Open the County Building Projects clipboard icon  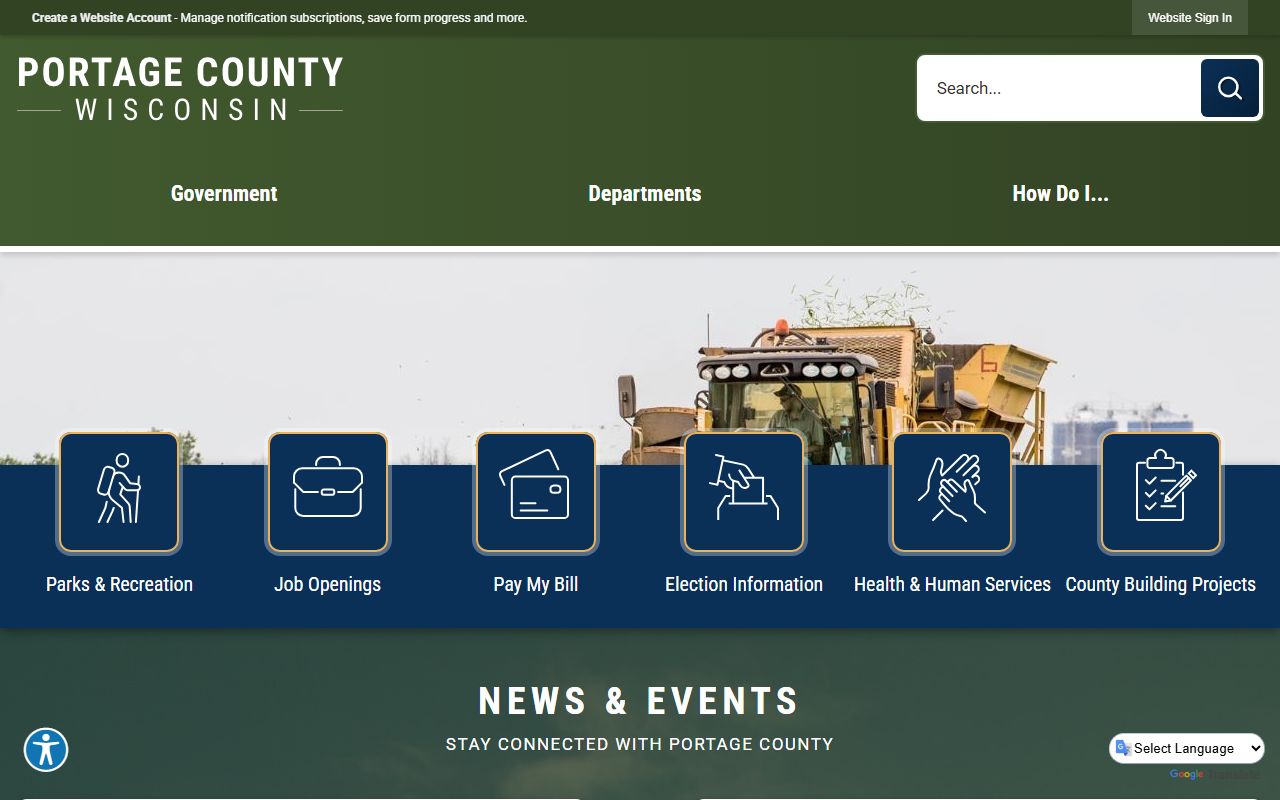(1160, 492)
